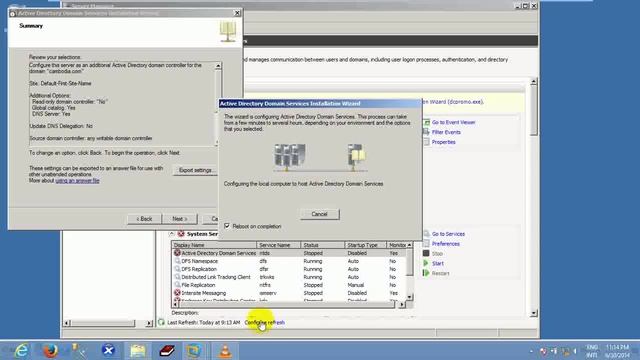
Task: Click Filter Events link
Action: pos(446,132)
